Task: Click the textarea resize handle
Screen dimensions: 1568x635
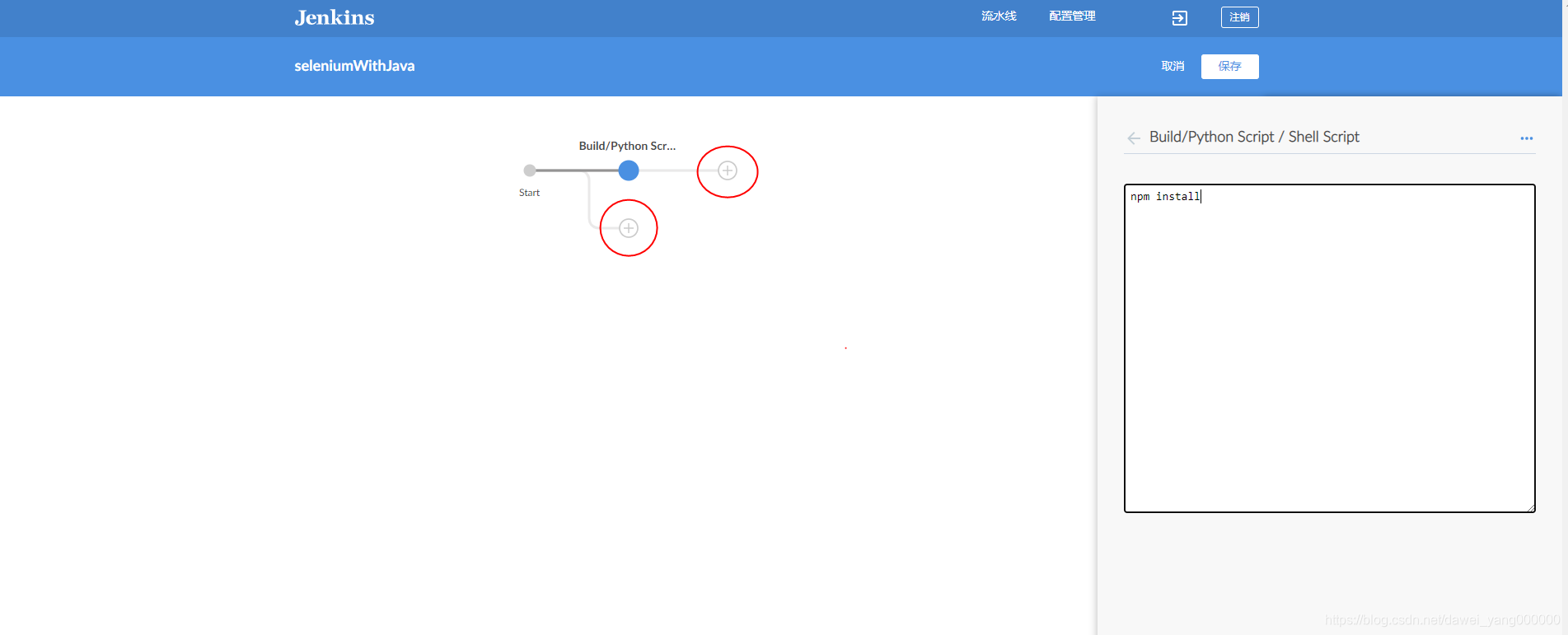Action: click(x=1530, y=507)
